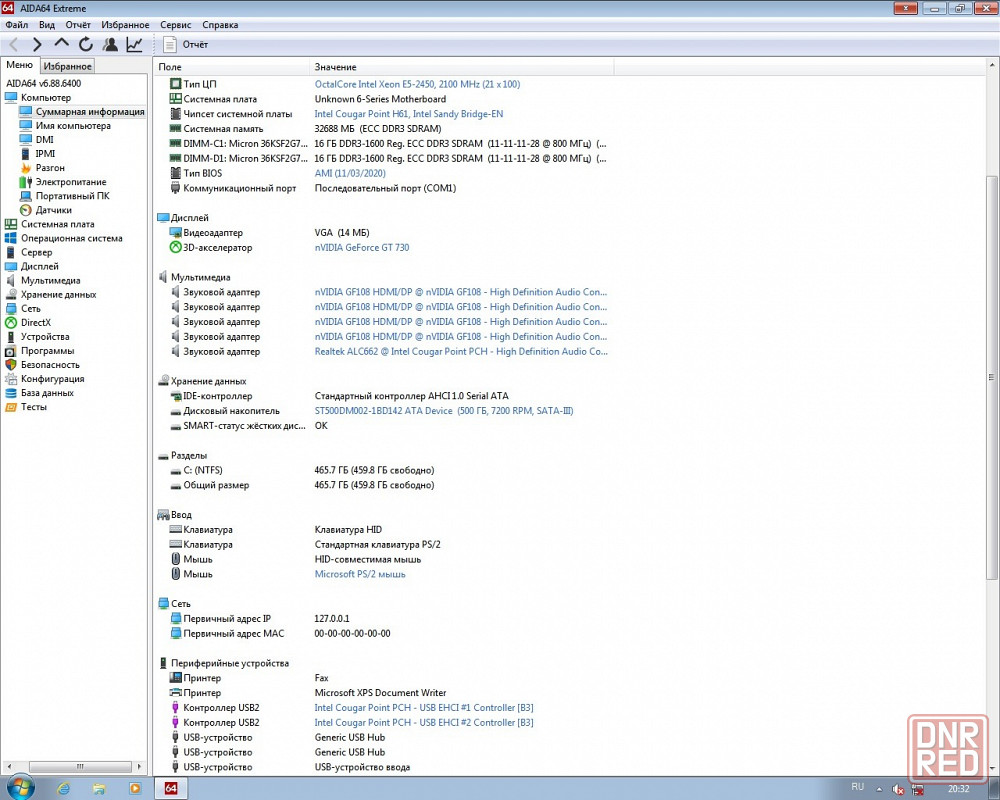Click the Конфигурация sidebar icon
This screenshot has width=1000, height=800.
coord(11,379)
